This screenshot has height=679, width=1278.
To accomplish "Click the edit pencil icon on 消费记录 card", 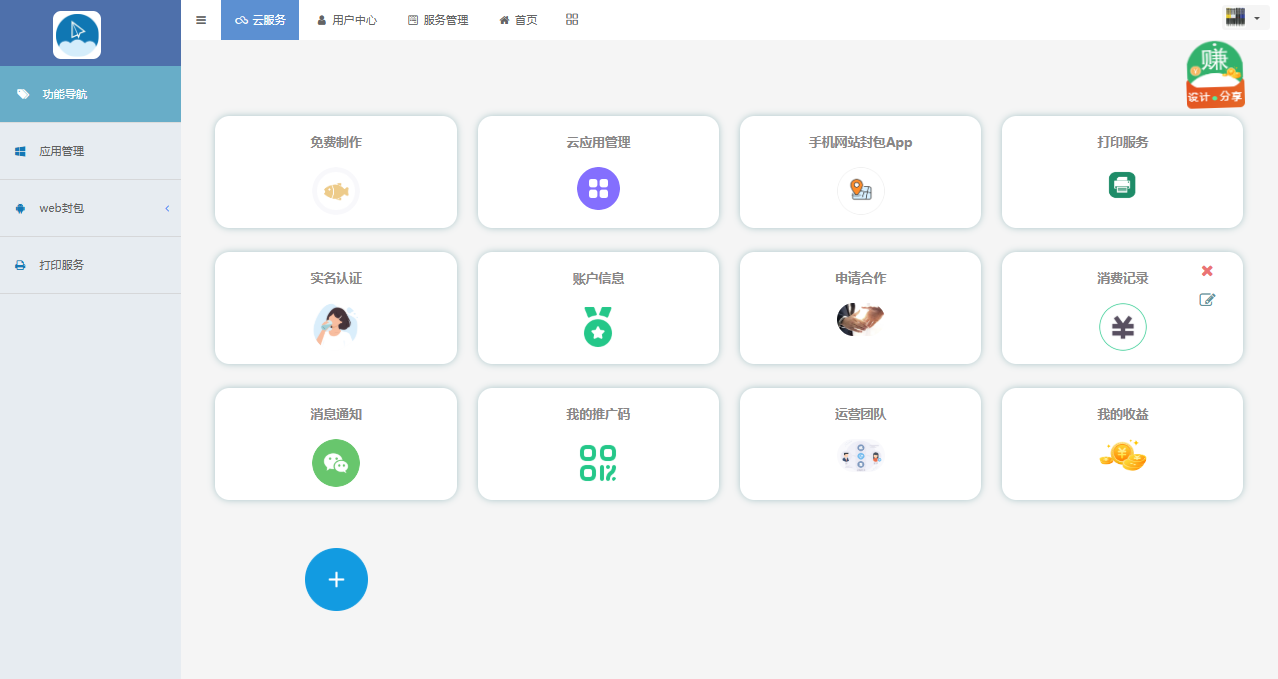I will [1207, 300].
